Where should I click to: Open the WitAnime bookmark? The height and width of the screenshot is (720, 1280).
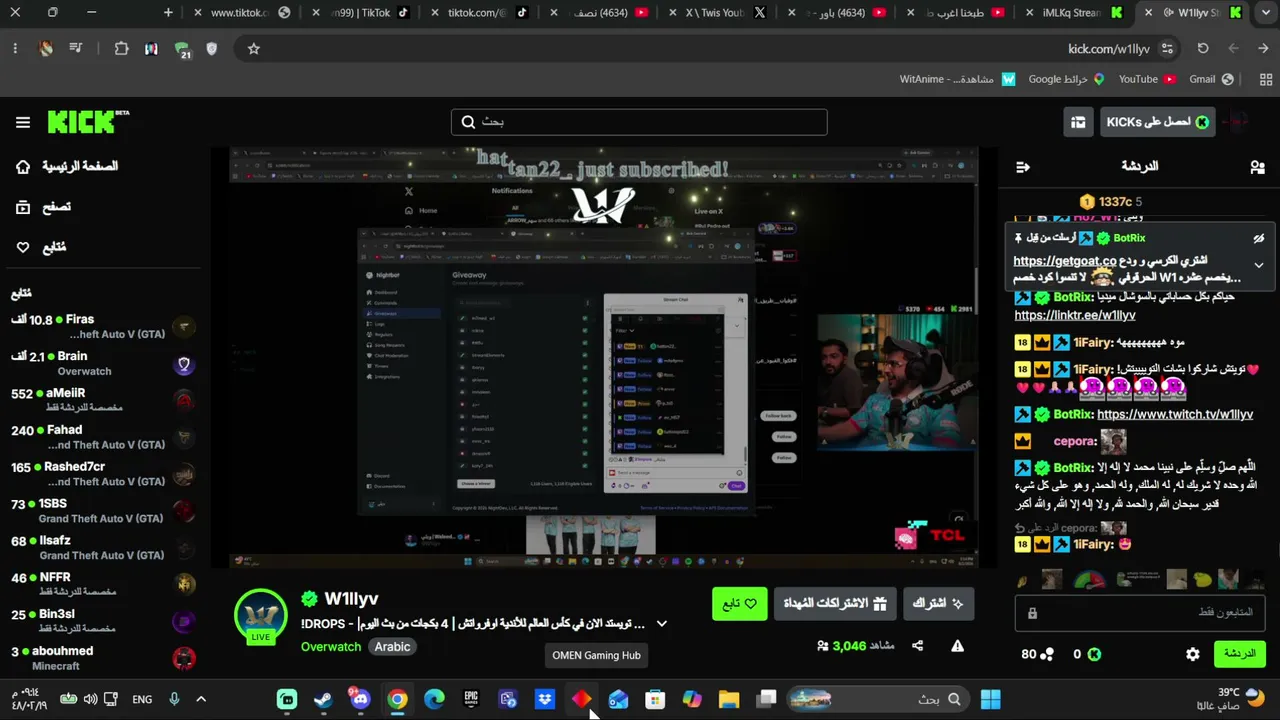pos(958,79)
